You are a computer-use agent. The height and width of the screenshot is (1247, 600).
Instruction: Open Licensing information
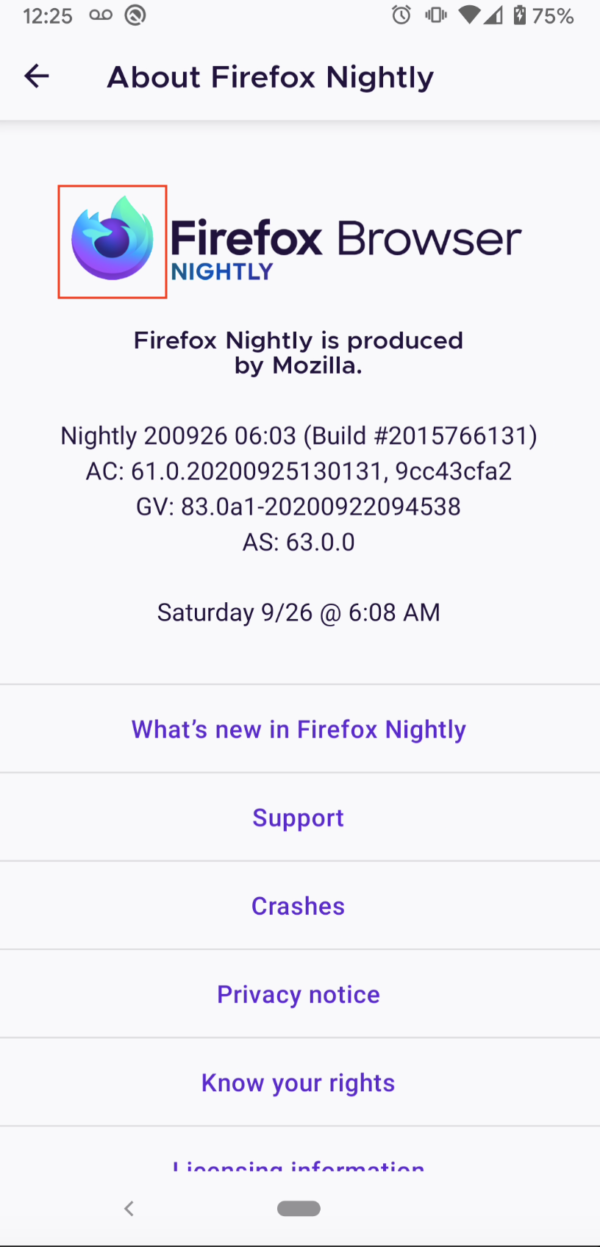298,1170
